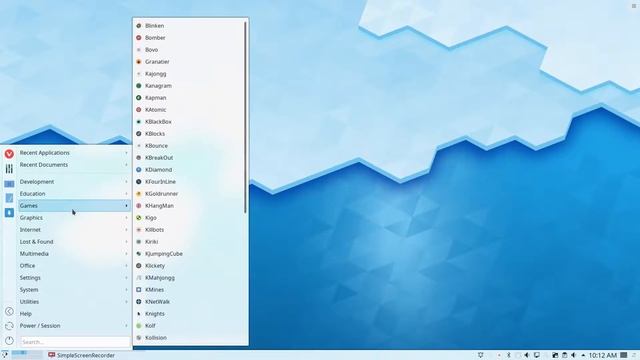The width and height of the screenshot is (640, 360).
Task: Click the Help menu entry
Action: (74, 314)
